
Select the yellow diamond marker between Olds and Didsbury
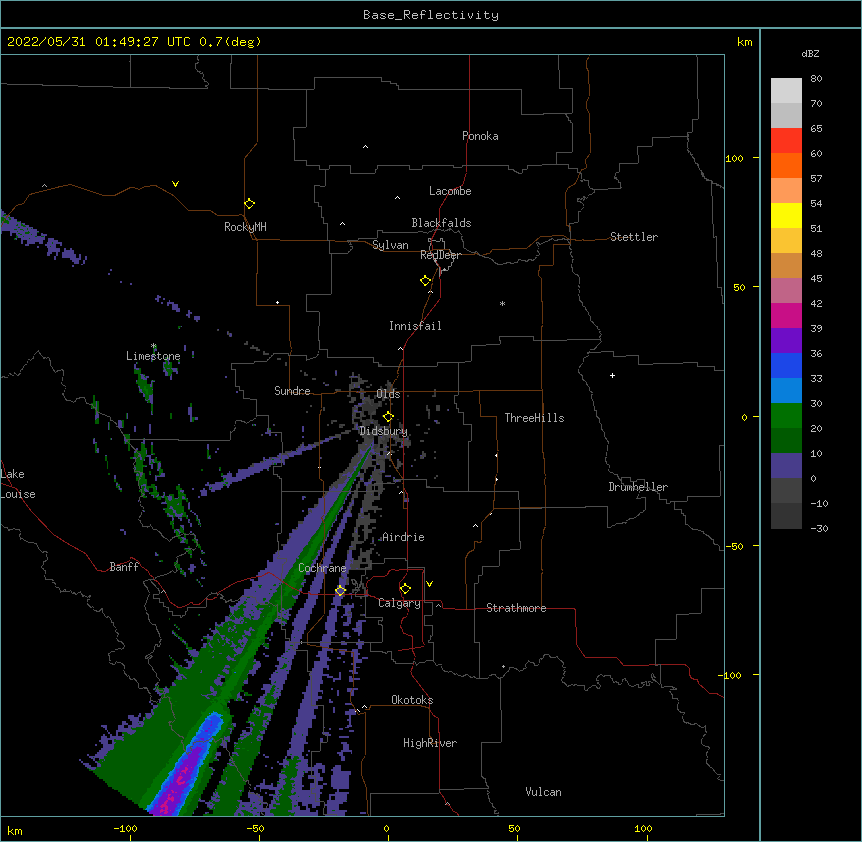tap(389, 417)
